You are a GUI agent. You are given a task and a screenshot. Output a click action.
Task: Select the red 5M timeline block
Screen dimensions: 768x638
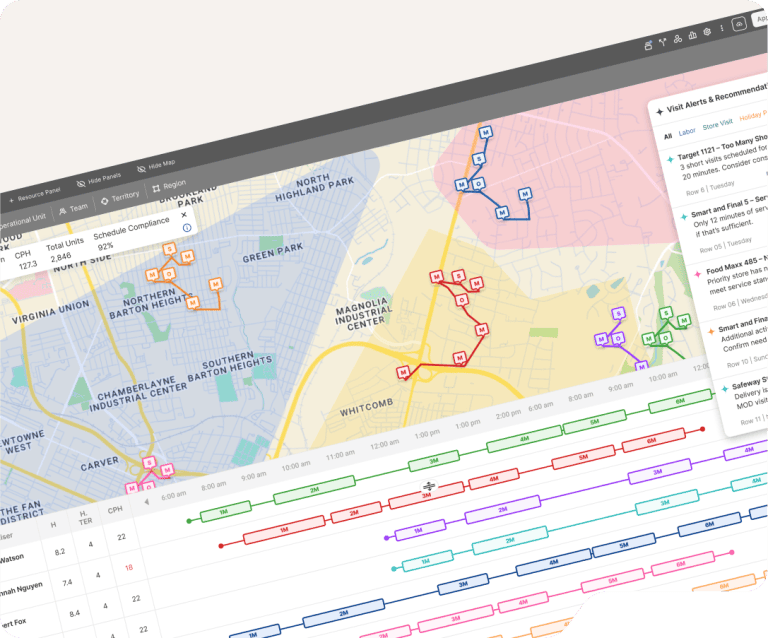[x=583, y=457]
